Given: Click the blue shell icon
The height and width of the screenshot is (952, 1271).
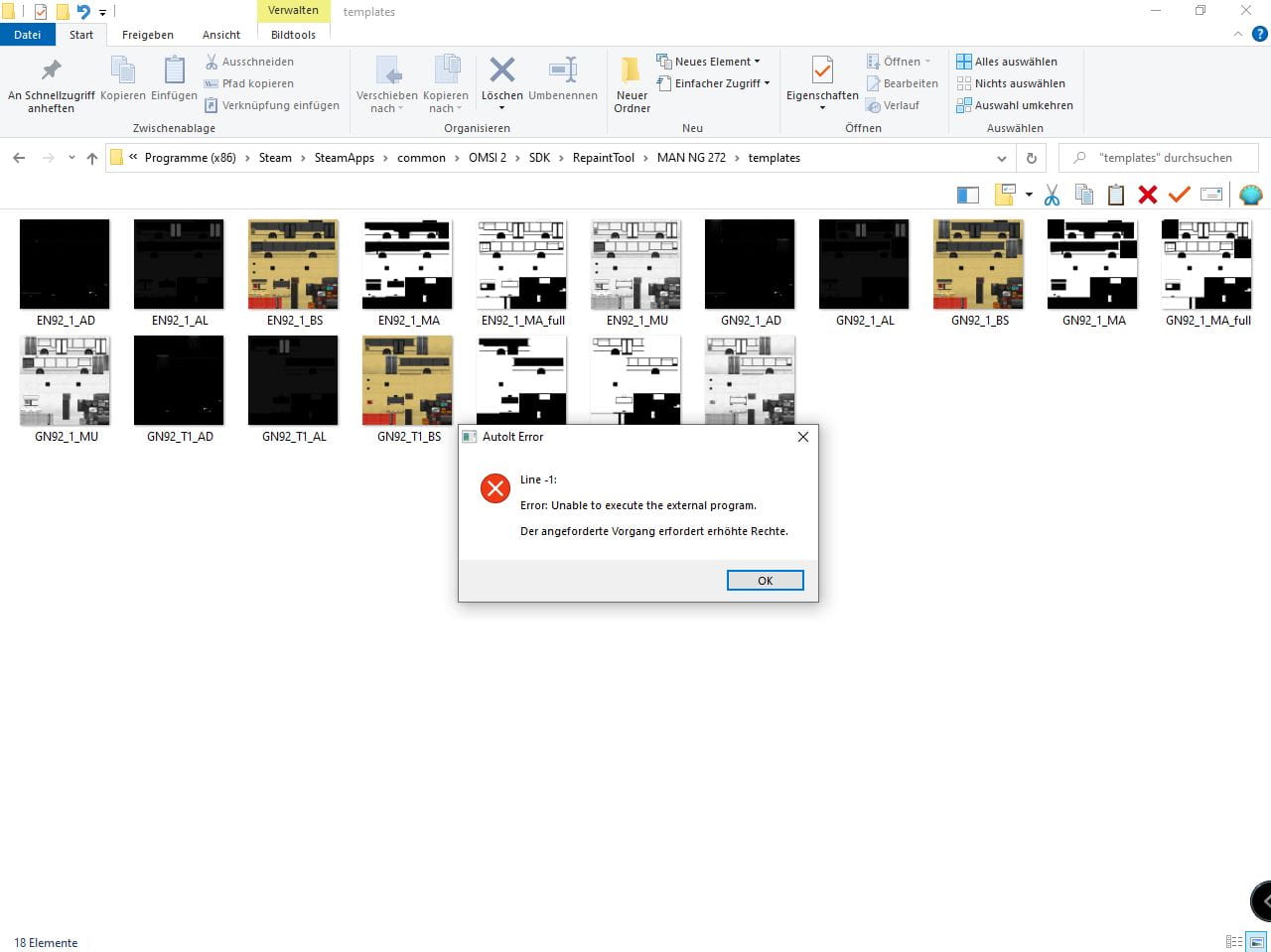Looking at the screenshot, I should point(1250,195).
